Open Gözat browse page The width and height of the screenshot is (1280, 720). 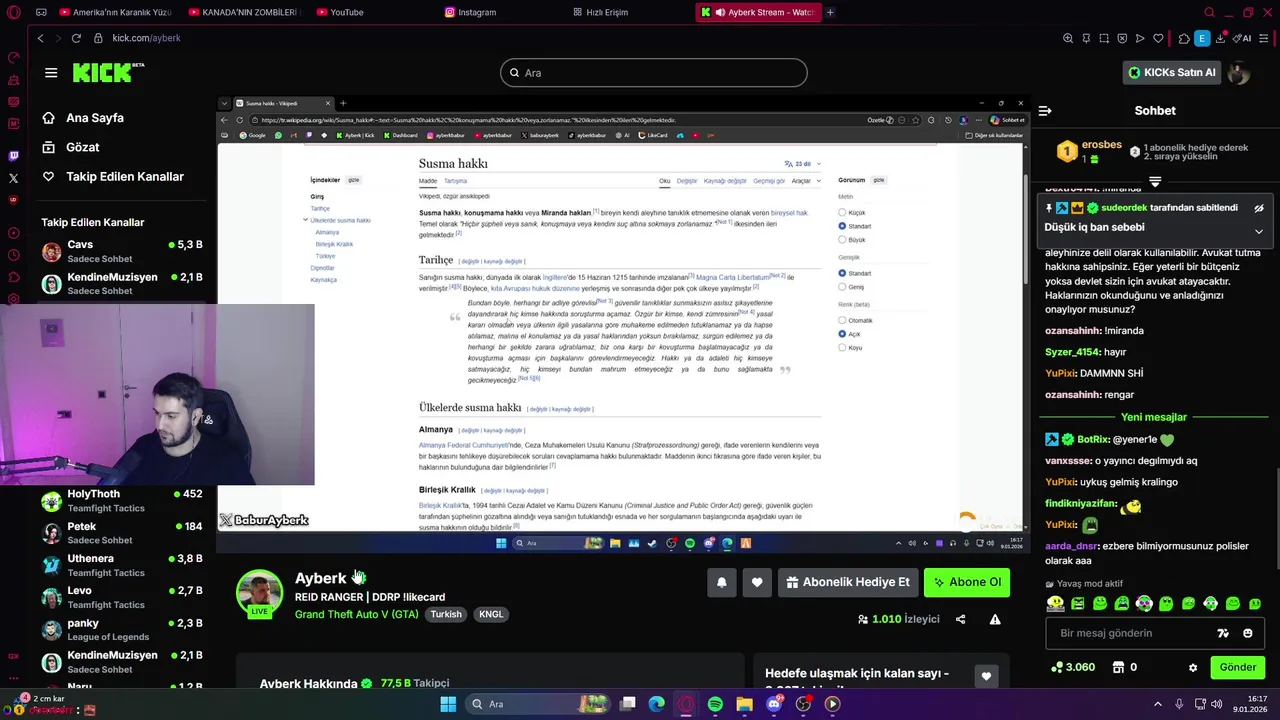pyautogui.click(x=70, y=147)
